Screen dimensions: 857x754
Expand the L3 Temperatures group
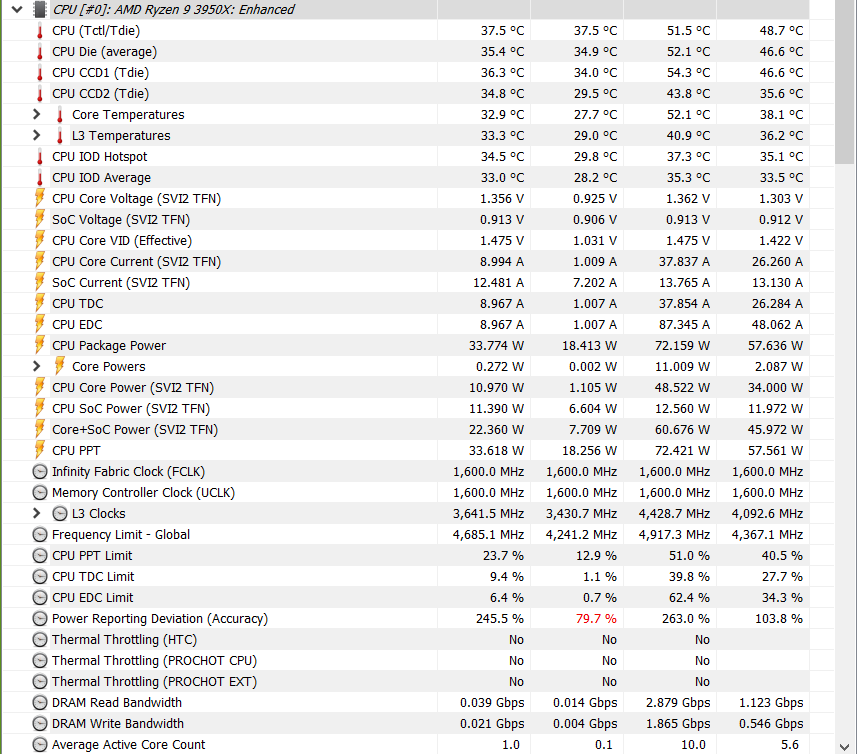click(37, 135)
